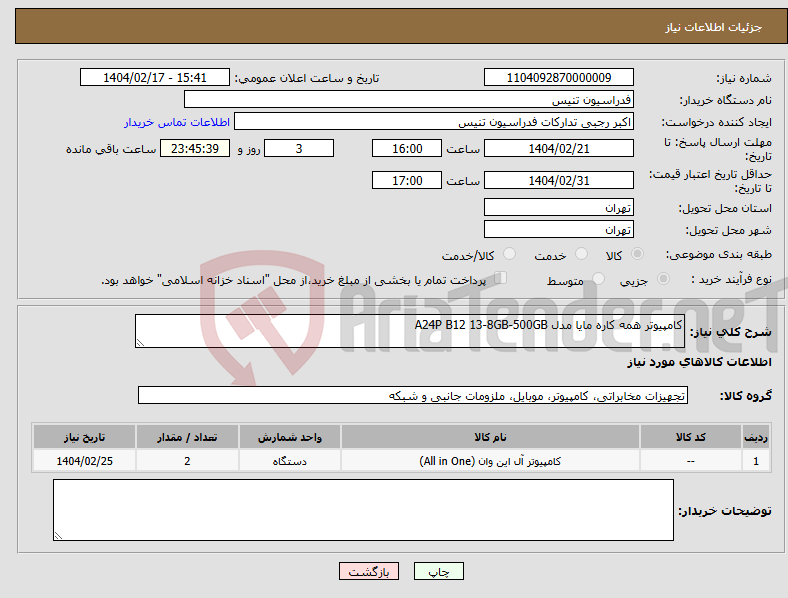This screenshot has height=598, width=788.
Task: Click the کد کالا column header
Action: [691, 437]
